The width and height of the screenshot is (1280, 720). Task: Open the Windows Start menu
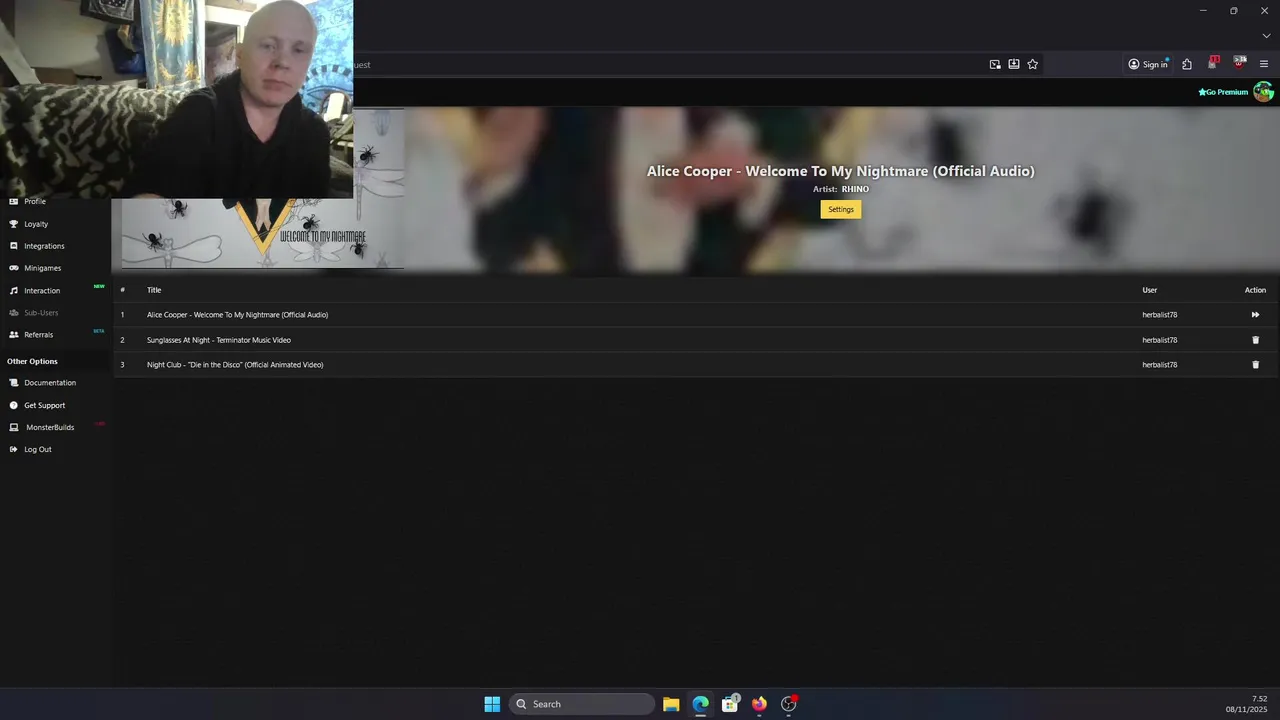(492, 704)
